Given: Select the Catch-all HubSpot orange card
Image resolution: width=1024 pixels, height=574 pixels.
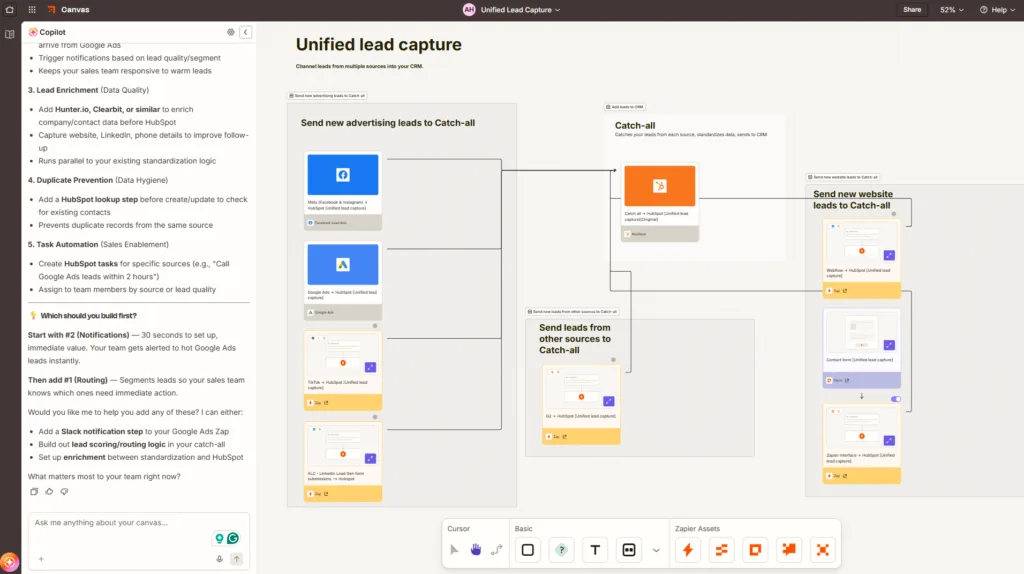Looking at the screenshot, I should [660, 202].
